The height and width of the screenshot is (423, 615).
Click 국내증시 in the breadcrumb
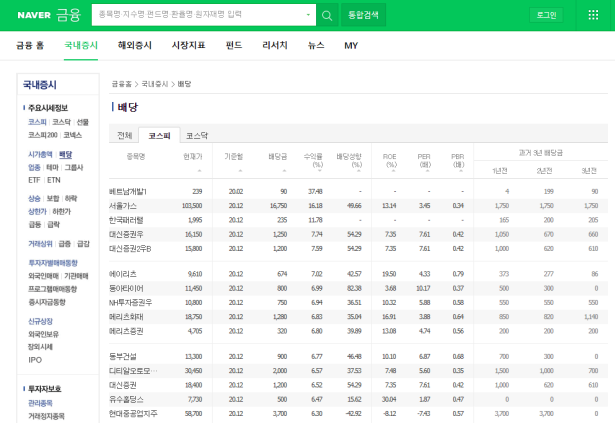pos(155,84)
